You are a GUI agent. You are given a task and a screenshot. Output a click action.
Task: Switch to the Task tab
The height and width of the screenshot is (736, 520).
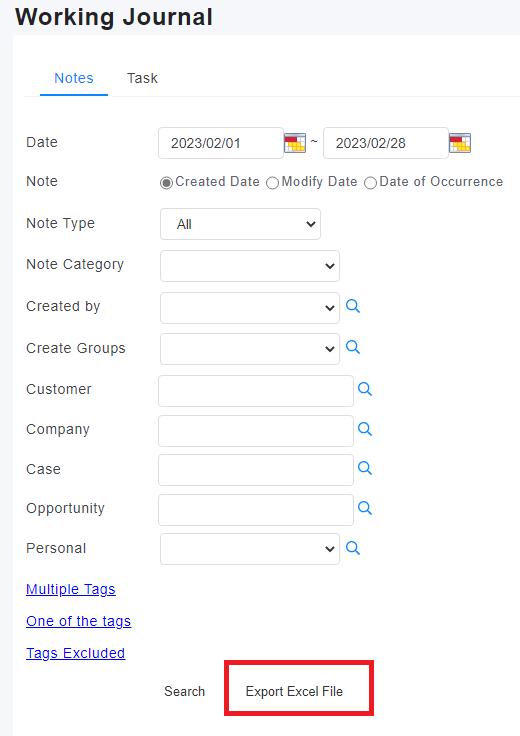point(142,78)
